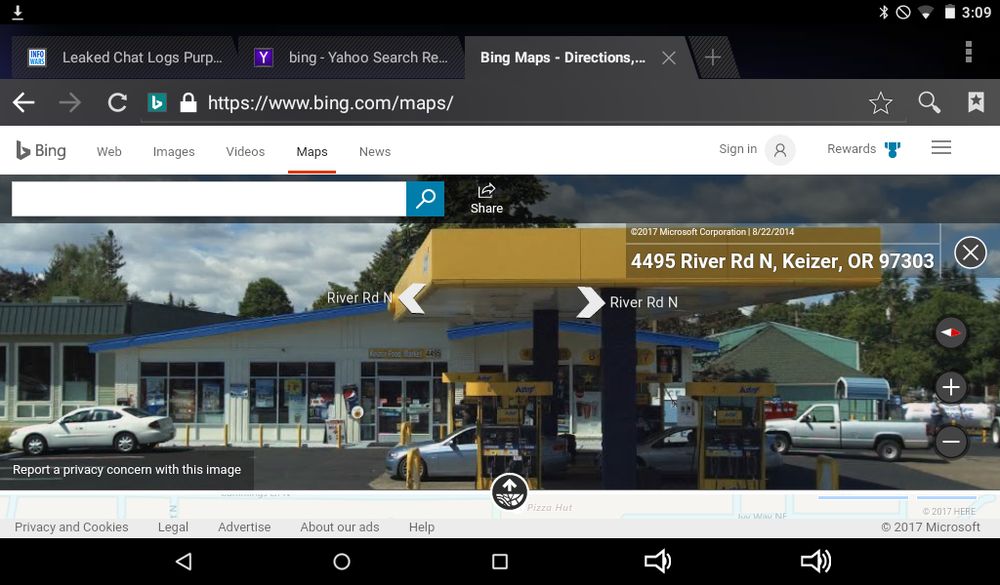Click the compass rotation control
Image resolution: width=1000 pixels, height=585 pixels.
click(950, 333)
